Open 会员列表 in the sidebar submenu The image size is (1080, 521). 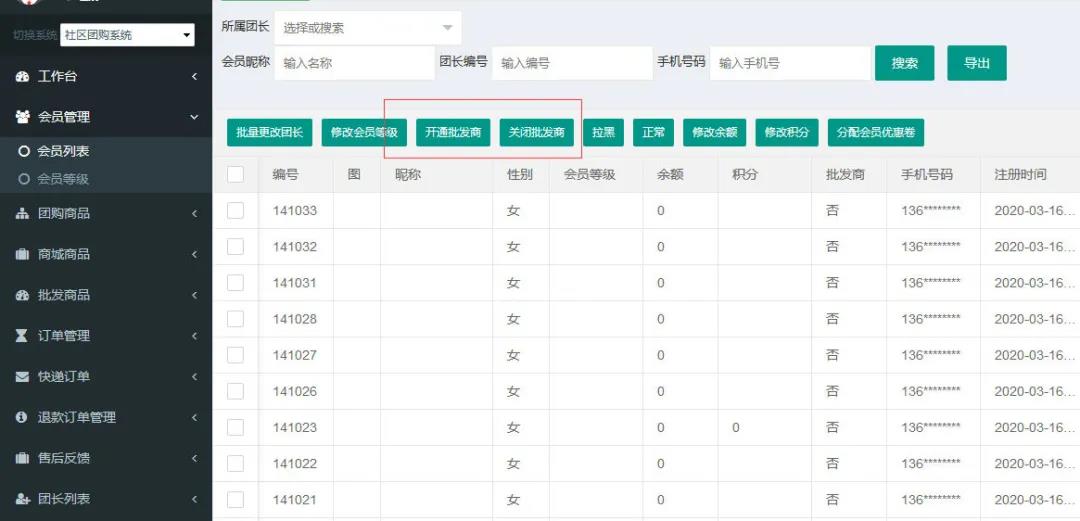click(x=63, y=152)
